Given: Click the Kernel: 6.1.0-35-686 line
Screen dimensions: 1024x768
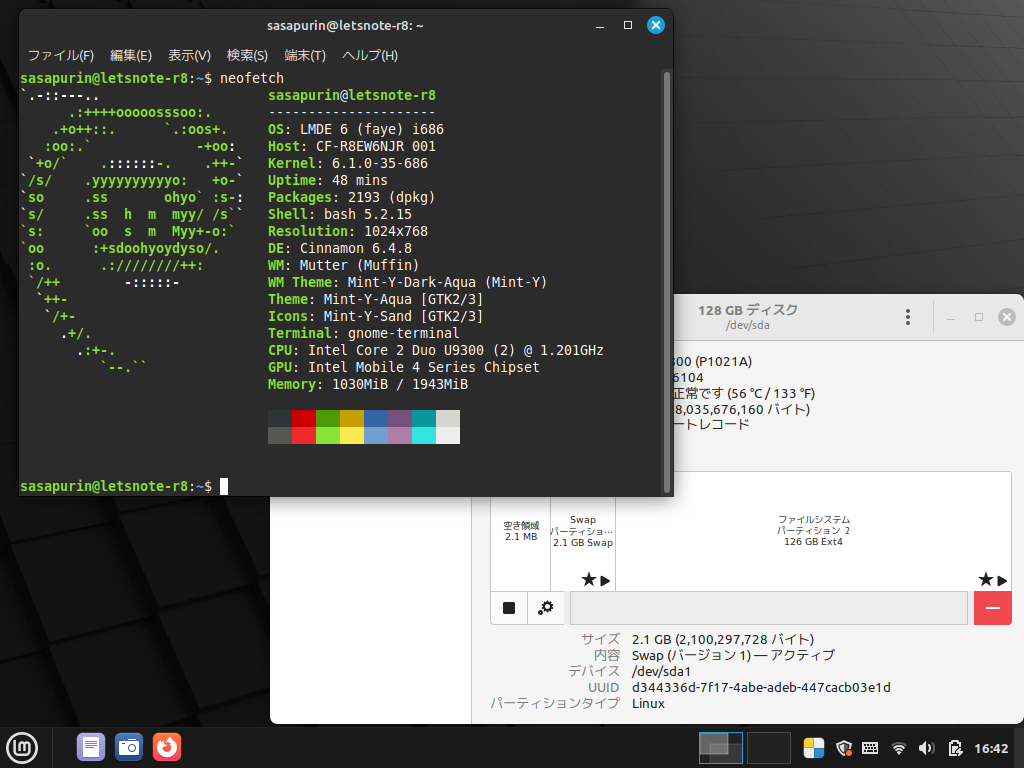Looking at the screenshot, I should 348,163.
